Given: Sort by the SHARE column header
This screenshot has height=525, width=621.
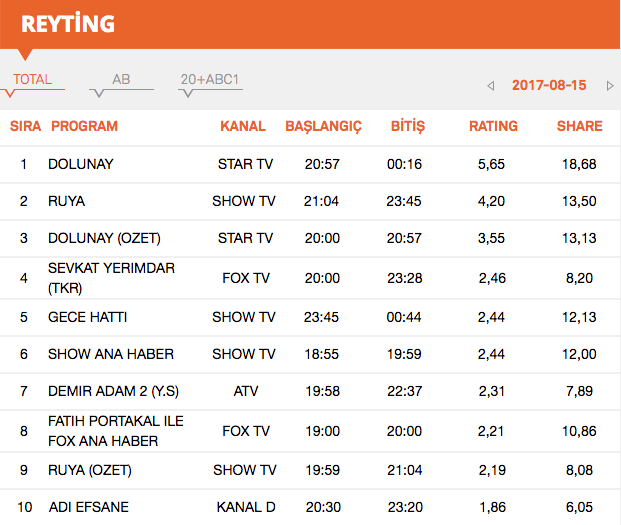Looking at the screenshot, I should [579, 126].
